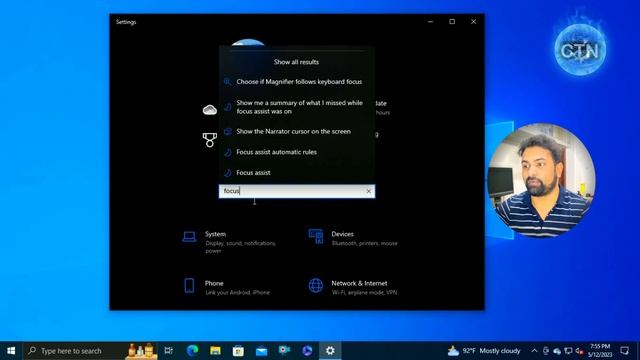
Task: Open File Explorer from taskbar
Action: point(216,351)
